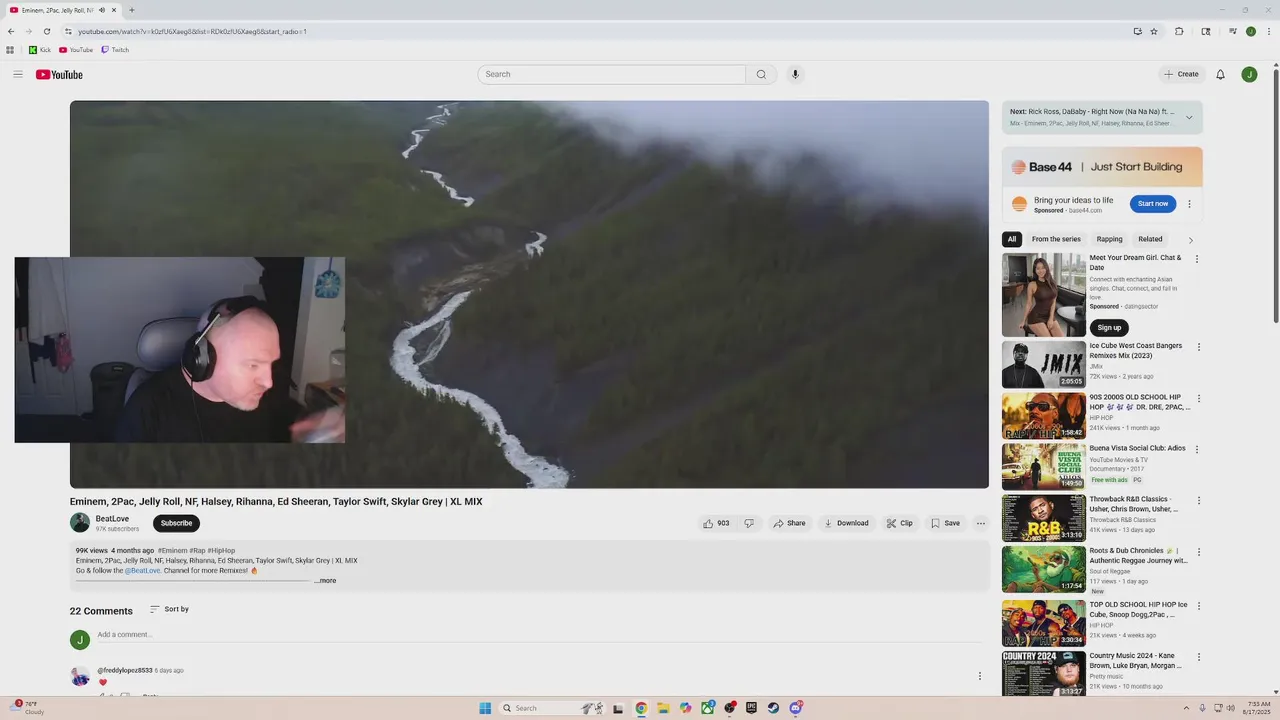Open a new browser tab

click(131, 10)
